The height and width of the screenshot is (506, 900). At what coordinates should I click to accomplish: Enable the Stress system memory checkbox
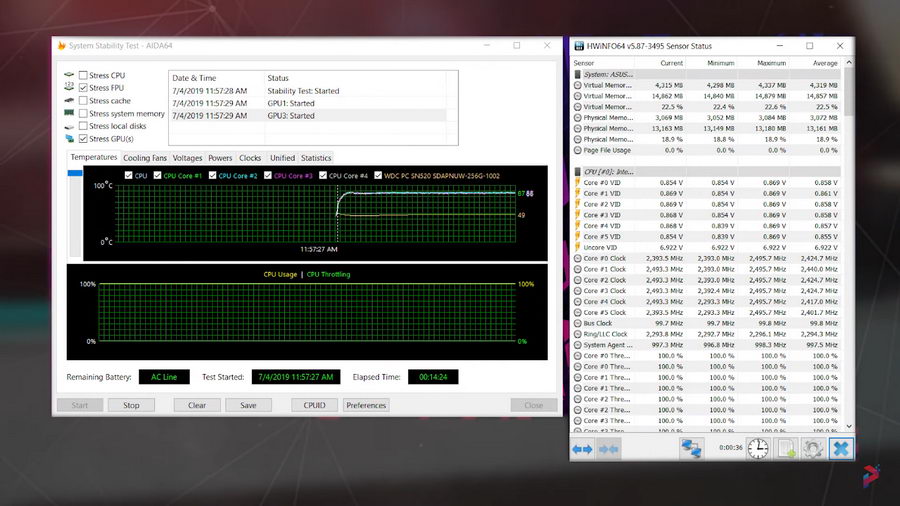click(84, 114)
